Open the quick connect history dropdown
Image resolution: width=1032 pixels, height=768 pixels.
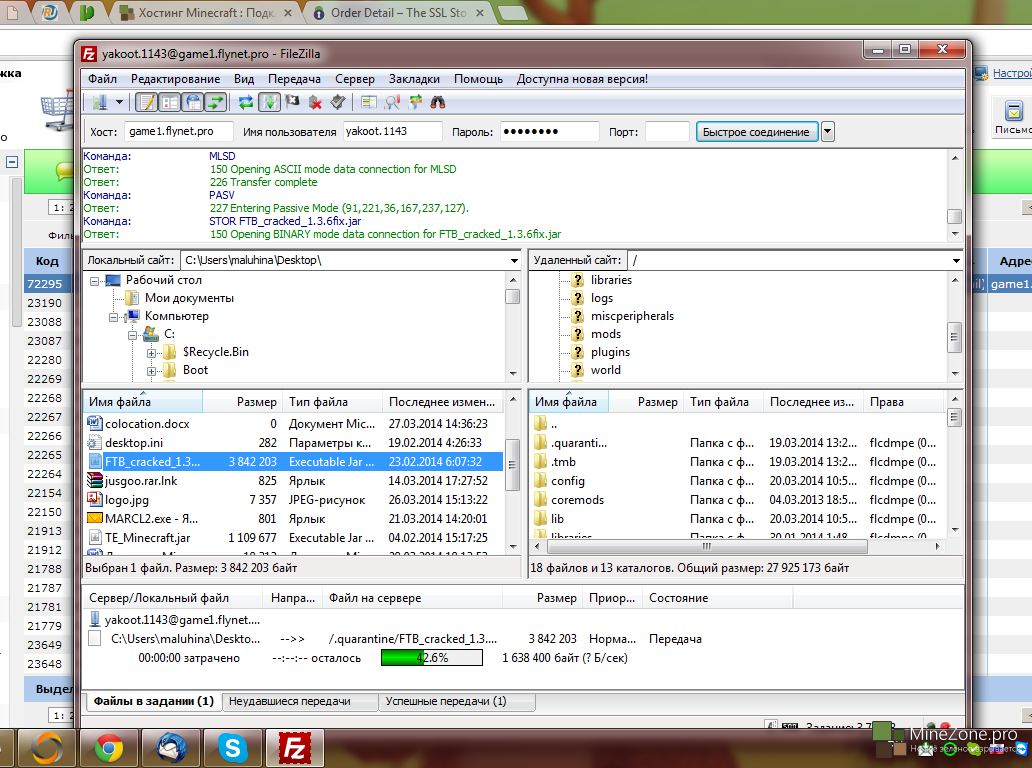828,132
